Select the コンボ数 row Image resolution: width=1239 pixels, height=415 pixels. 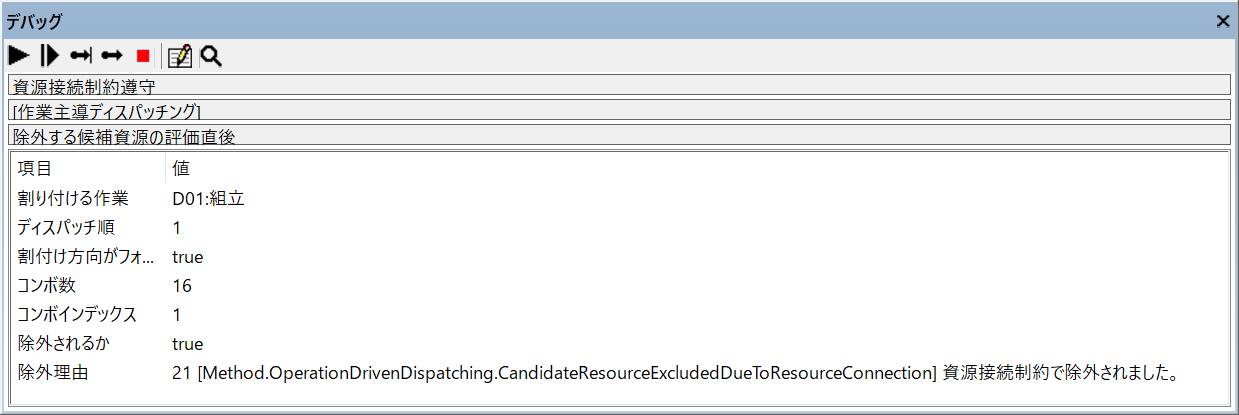coord(48,286)
